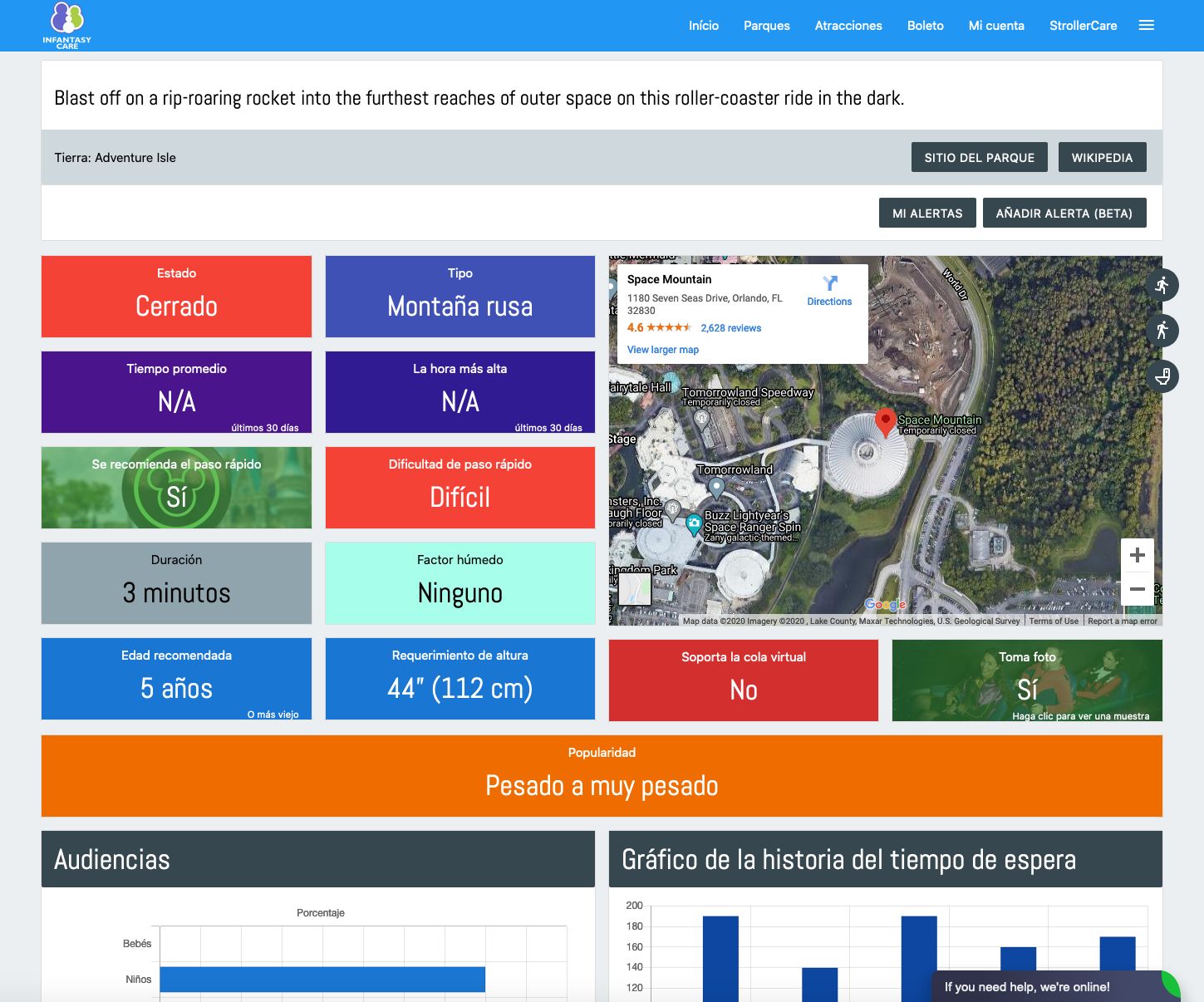Open the StrollerCare navigation link
Viewport: 1204px width, 1002px height.
coord(1082,26)
